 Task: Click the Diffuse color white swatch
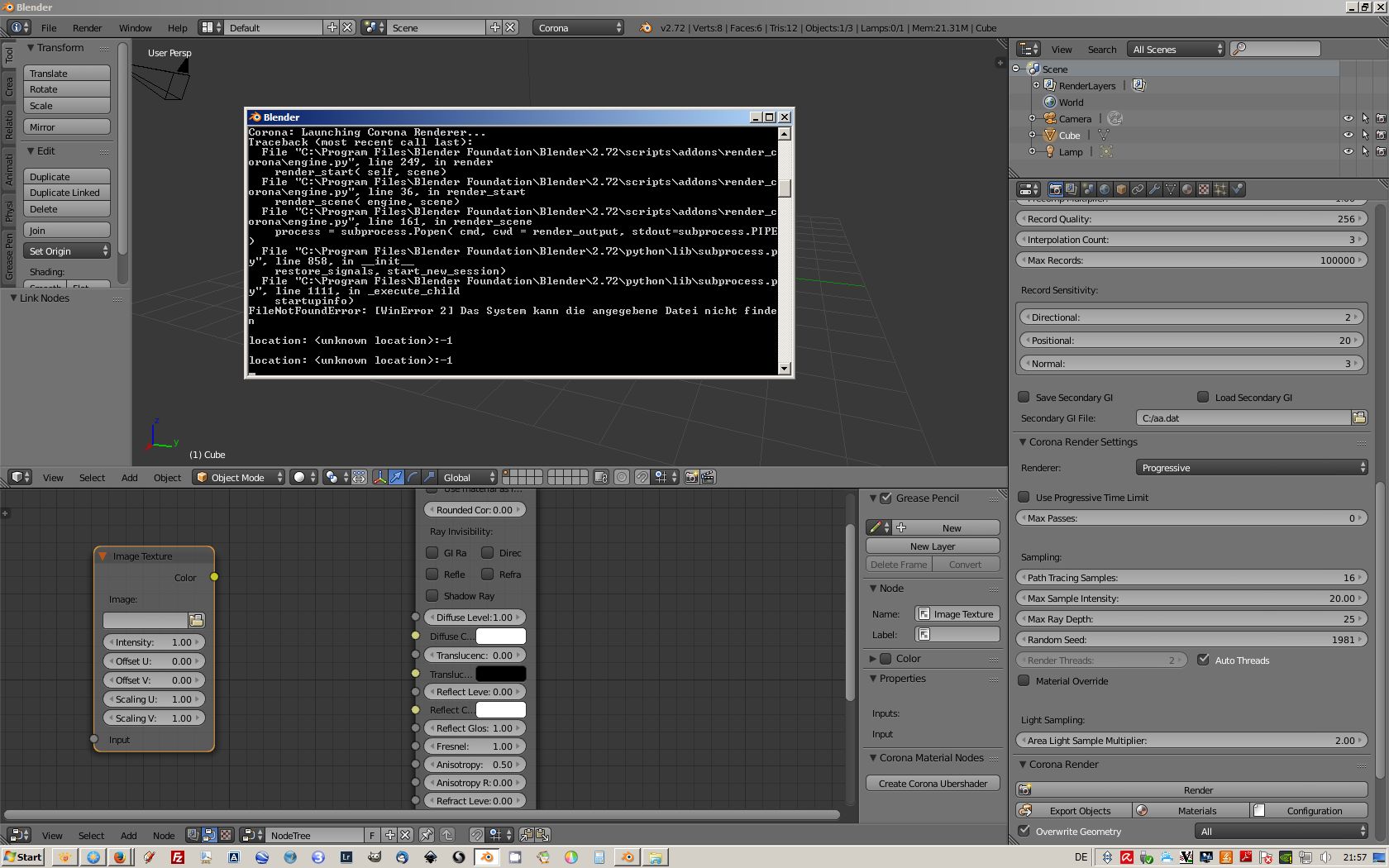[500, 636]
